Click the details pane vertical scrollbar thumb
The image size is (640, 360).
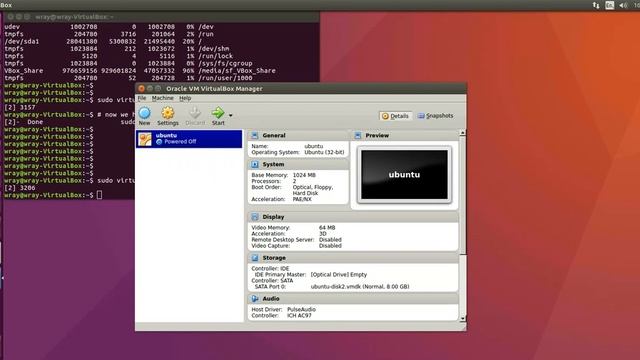tap(462, 195)
